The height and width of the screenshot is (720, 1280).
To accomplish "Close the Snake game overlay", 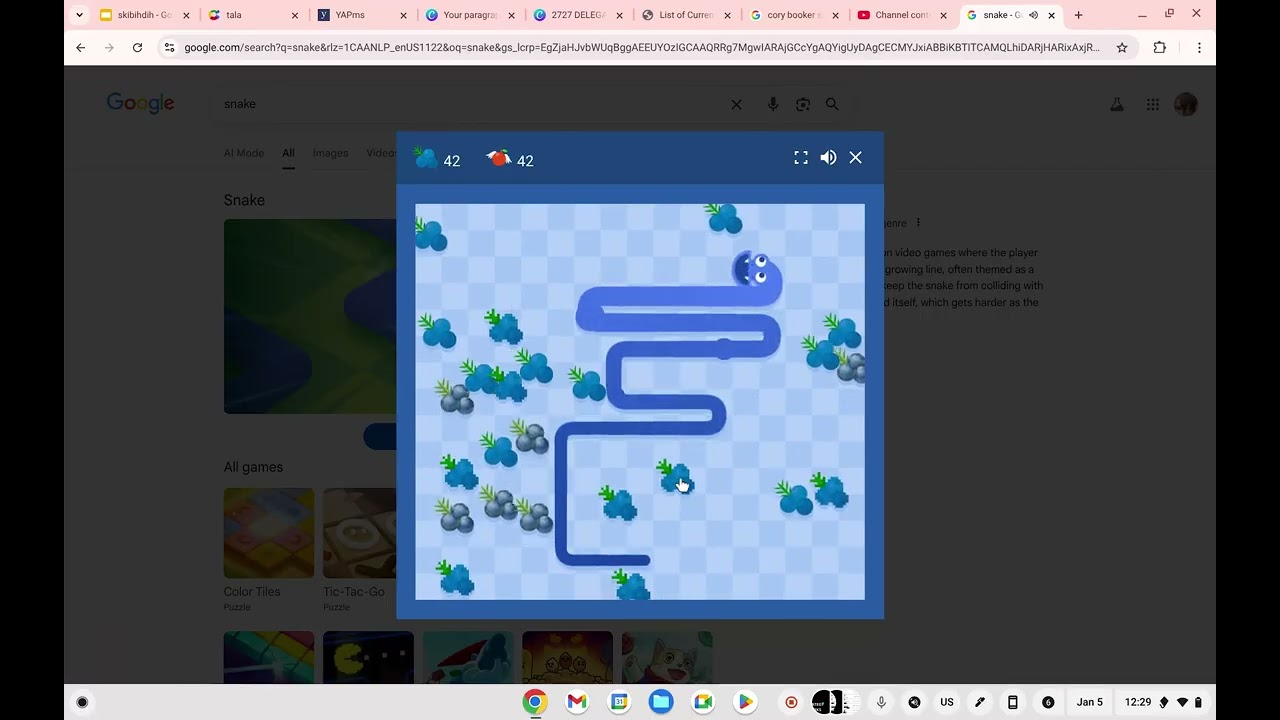I will 856,158.
